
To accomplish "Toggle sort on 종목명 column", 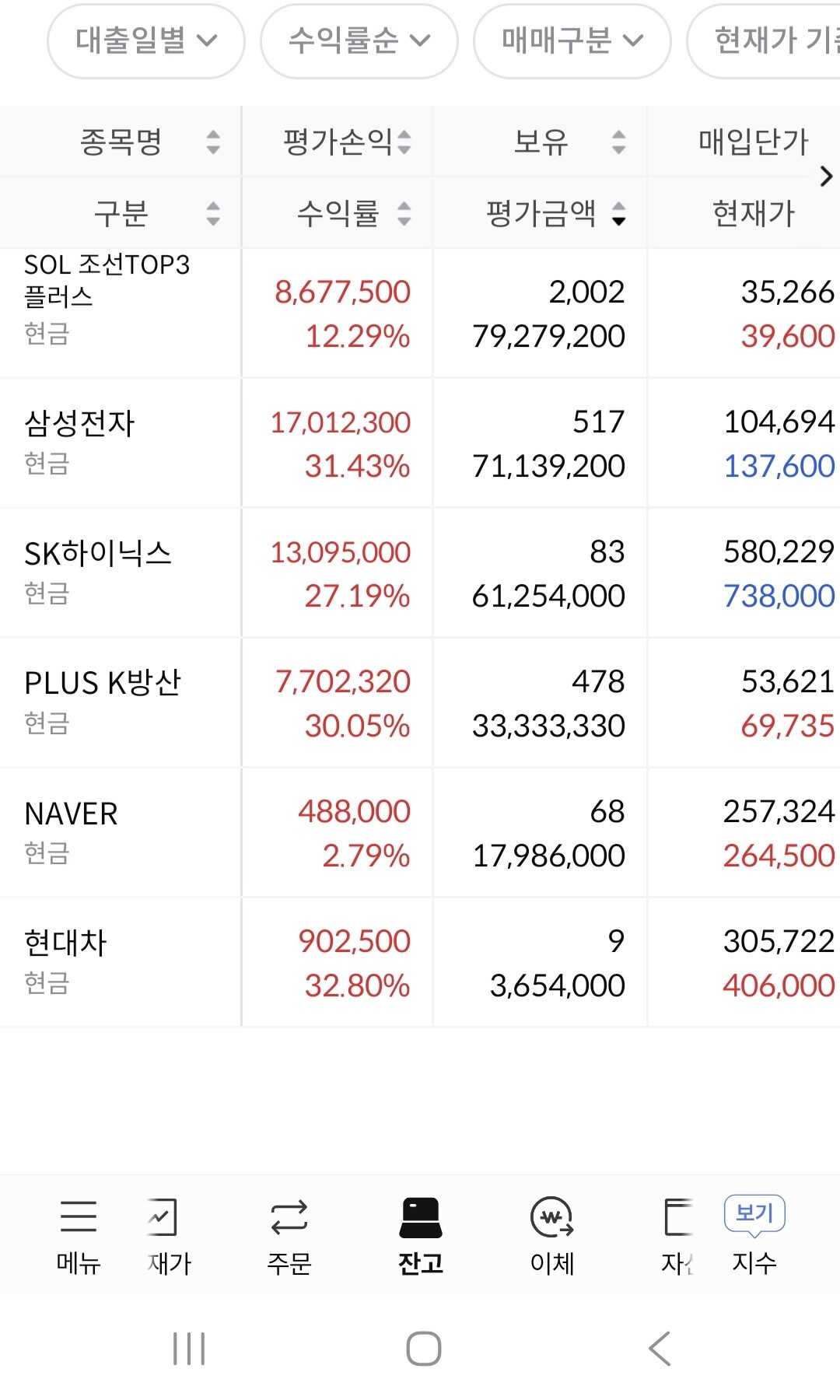I will tap(212, 142).
